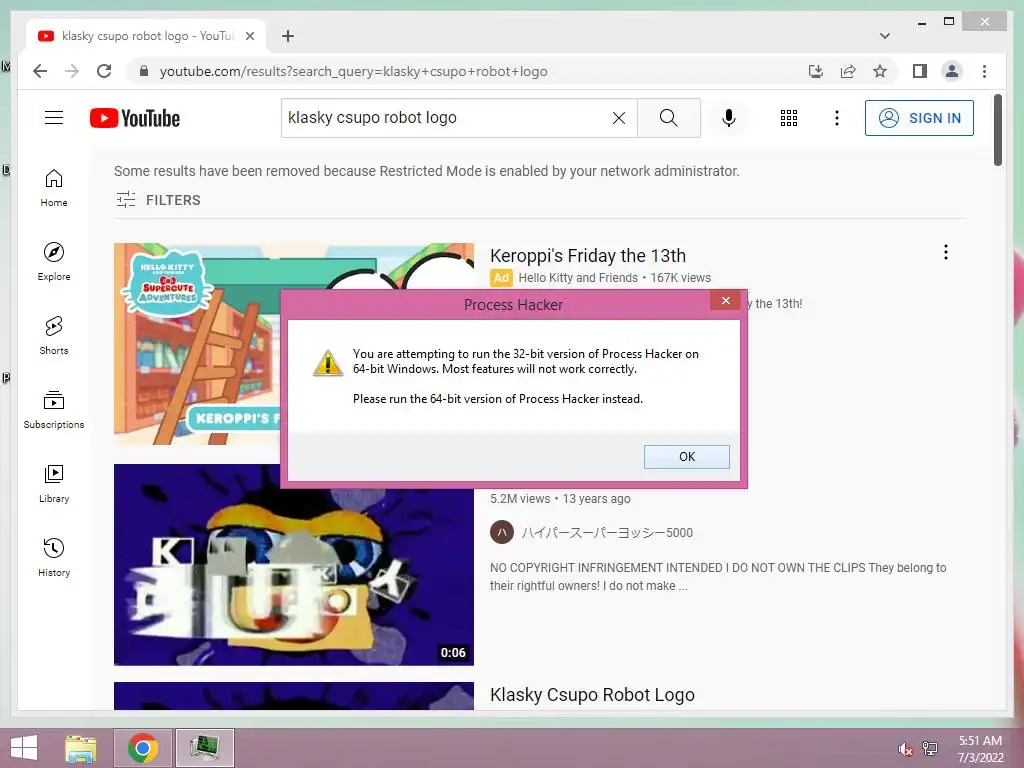
Task: Open the action menu for the Keroppi ad
Action: (946, 252)
